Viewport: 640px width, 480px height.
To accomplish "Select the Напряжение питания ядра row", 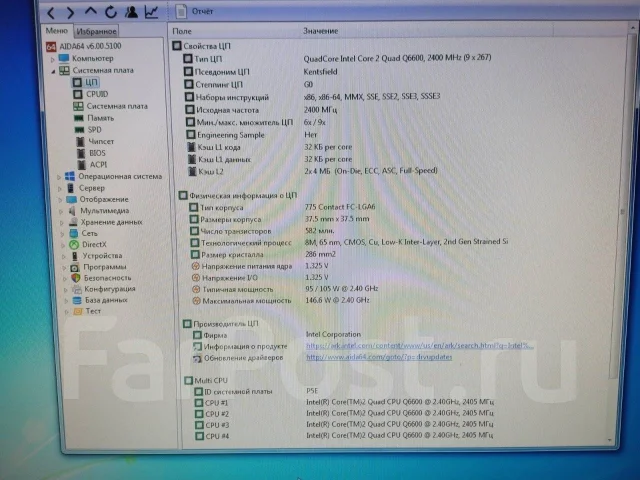I will [x=260, y=266].
